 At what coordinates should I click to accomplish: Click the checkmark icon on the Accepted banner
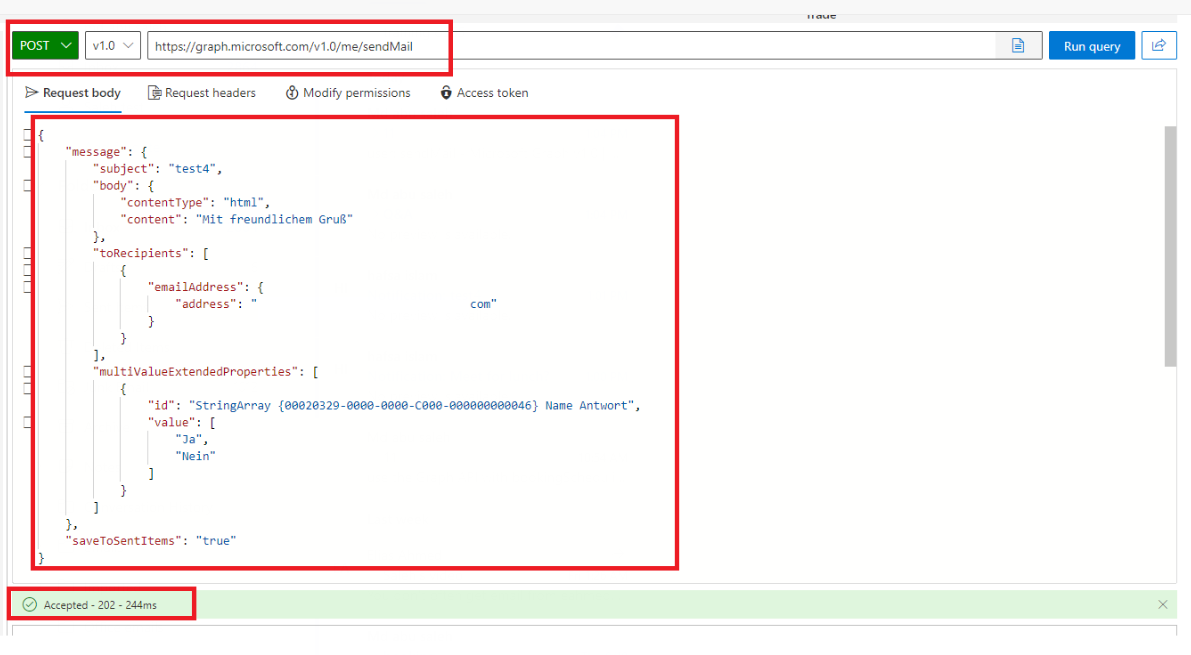[28, 604]
